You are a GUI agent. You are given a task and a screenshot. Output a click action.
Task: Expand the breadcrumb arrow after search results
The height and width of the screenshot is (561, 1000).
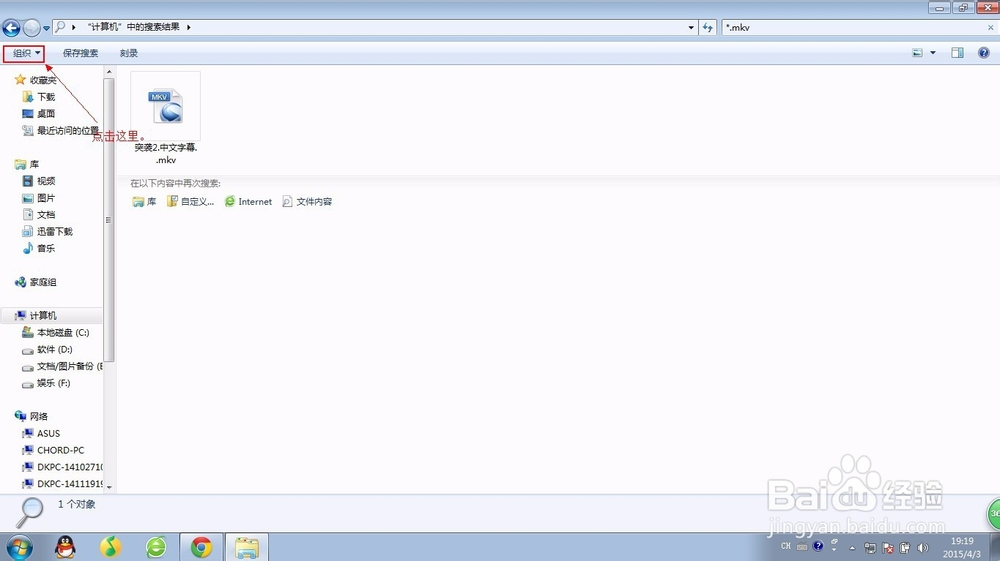(189, 27)
